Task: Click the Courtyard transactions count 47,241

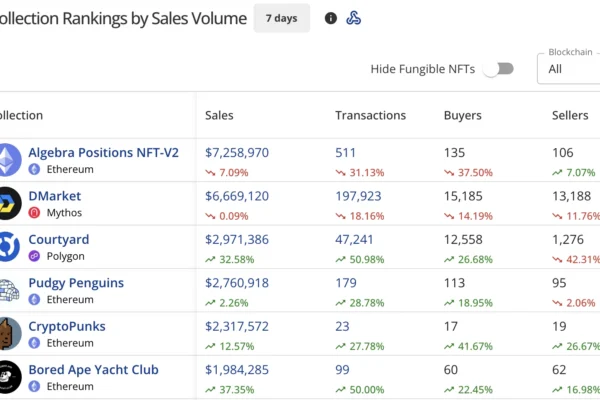Action: tap(356, 240)
